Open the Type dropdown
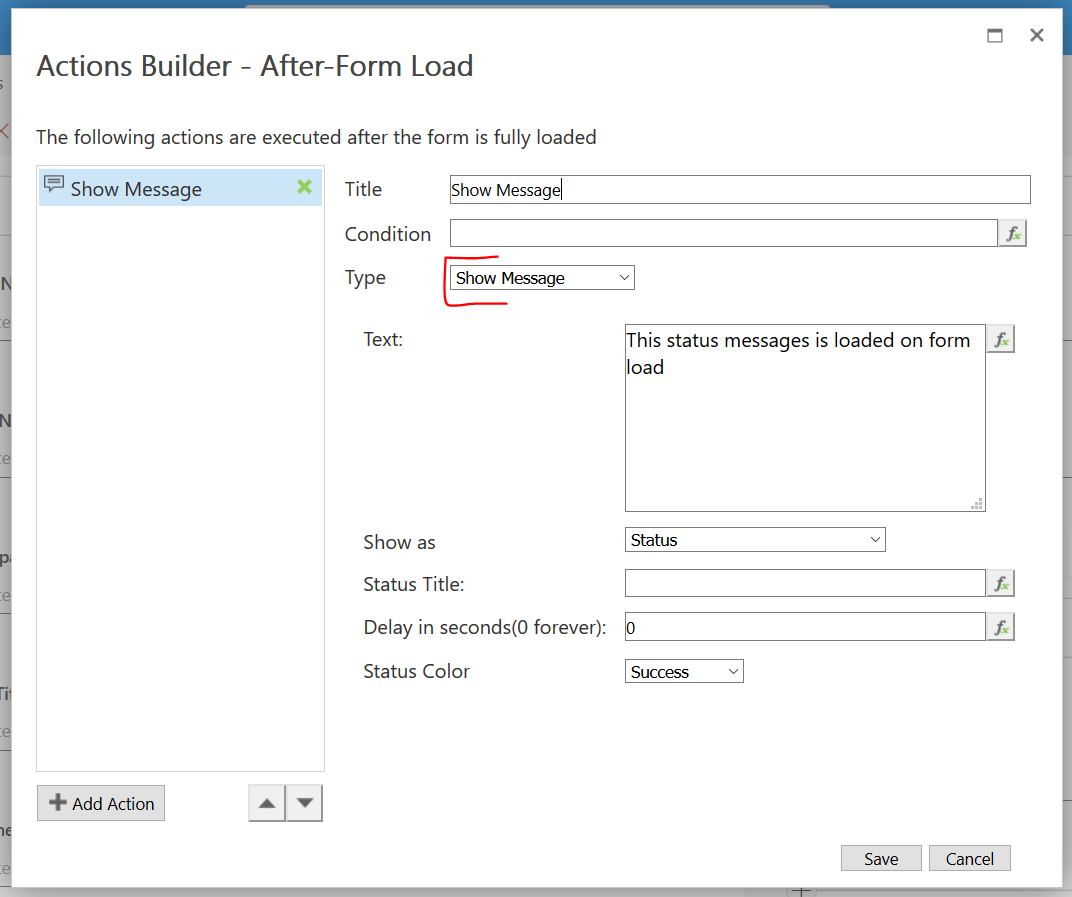 541,278
